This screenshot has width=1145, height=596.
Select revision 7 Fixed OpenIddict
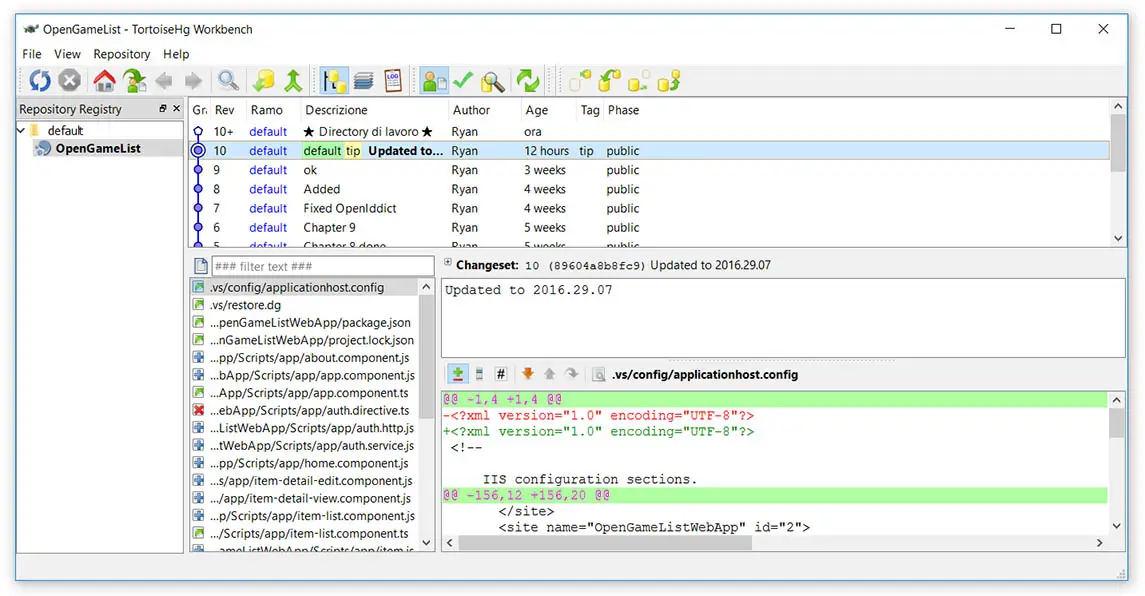coord(350,208)
